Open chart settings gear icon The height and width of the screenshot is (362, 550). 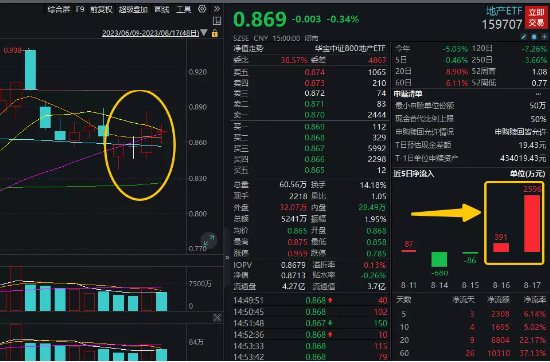(202, 9)
